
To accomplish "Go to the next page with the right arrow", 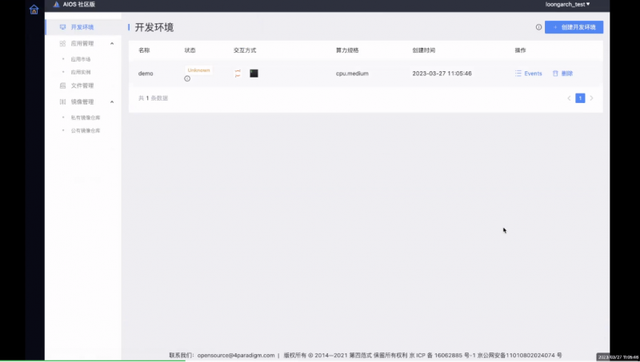I will pos(591,98).
